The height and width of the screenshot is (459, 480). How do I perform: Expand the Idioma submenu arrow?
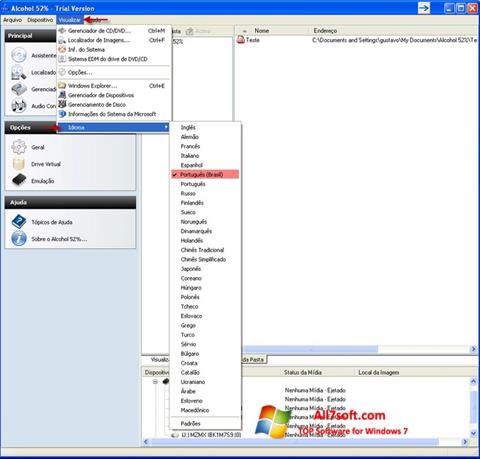click(166, 127)
